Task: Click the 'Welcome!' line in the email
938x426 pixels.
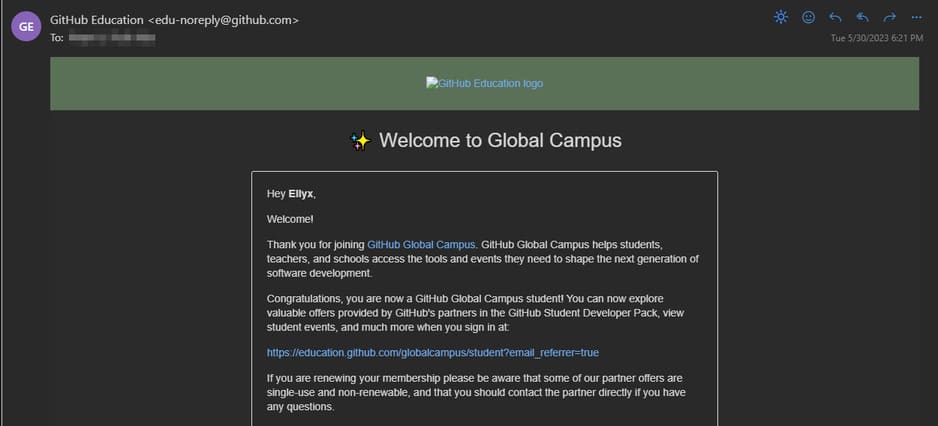Action: tap(290, 219)
